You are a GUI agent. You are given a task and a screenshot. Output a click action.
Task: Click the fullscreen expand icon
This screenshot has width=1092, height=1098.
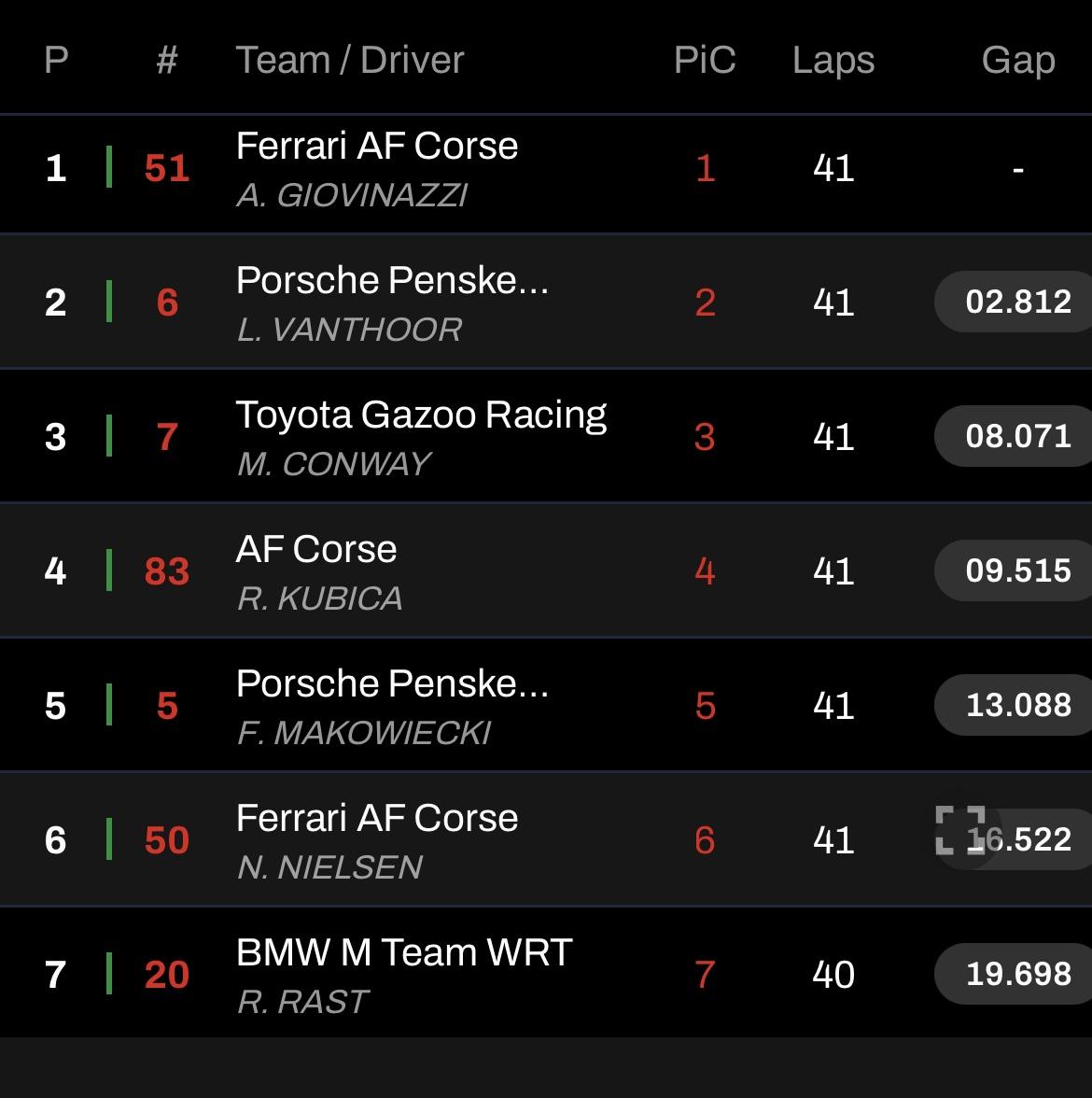959,831
